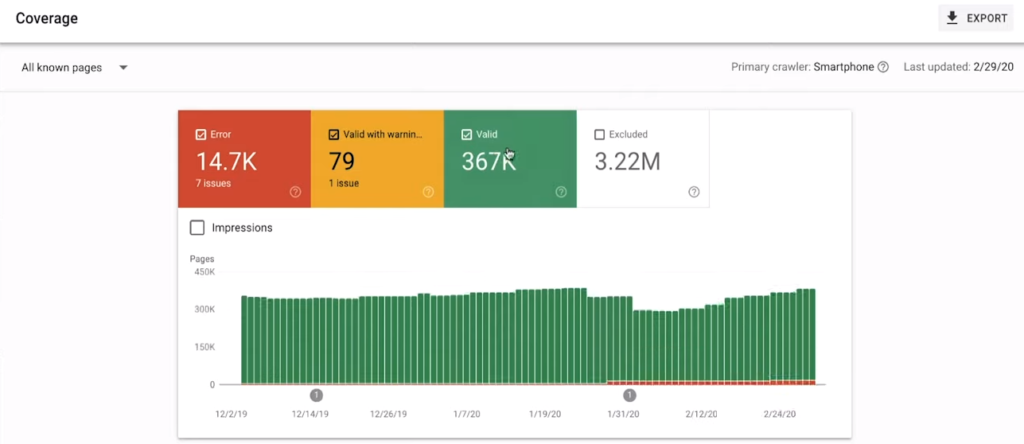Screen dimensions: 1024x444
Task: Open the All known pages dropdown
Action: point(75,68)
